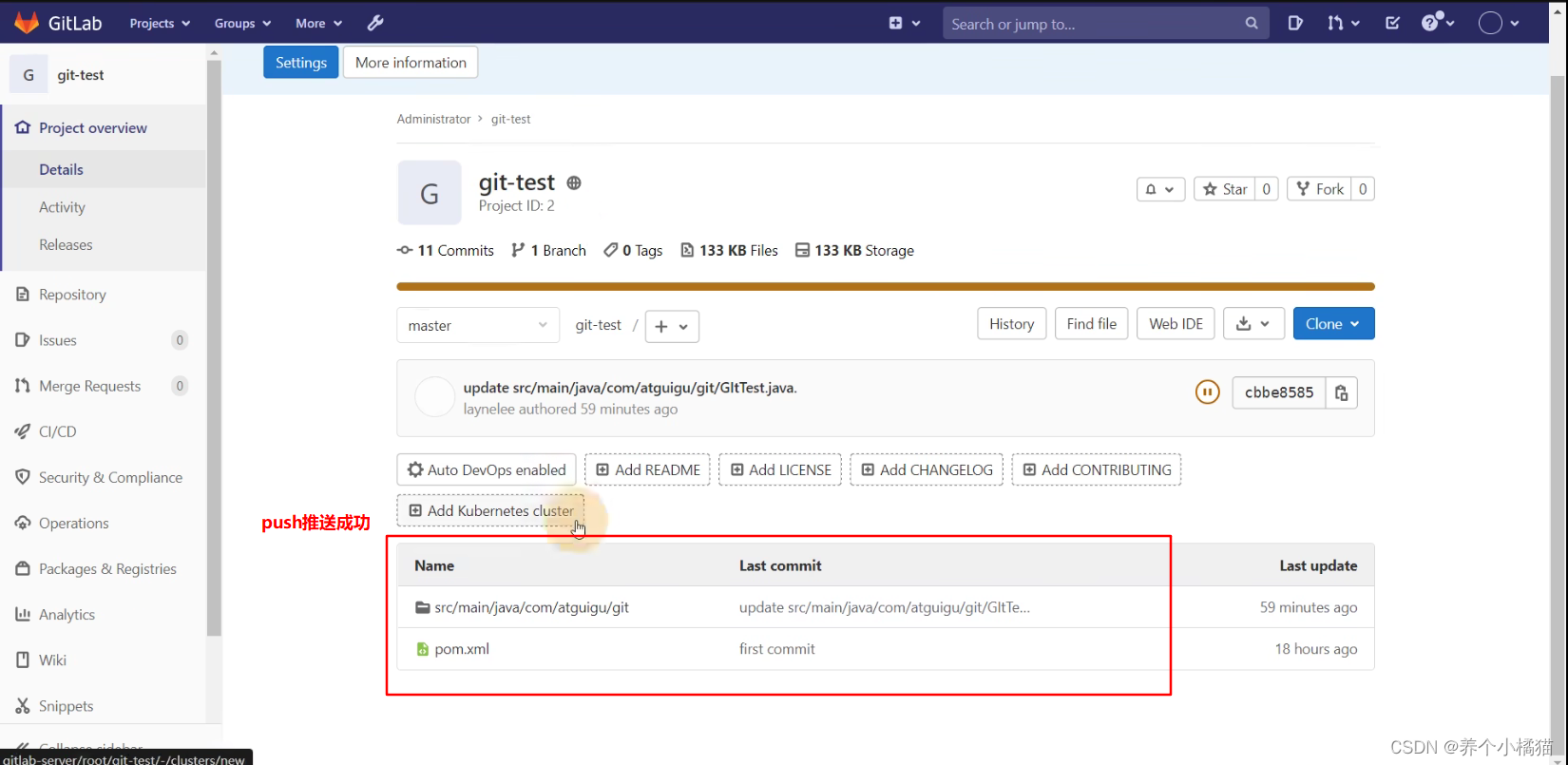Open notification bell dropdown
Viewport: 1568px width, 765px height.
1160,189
